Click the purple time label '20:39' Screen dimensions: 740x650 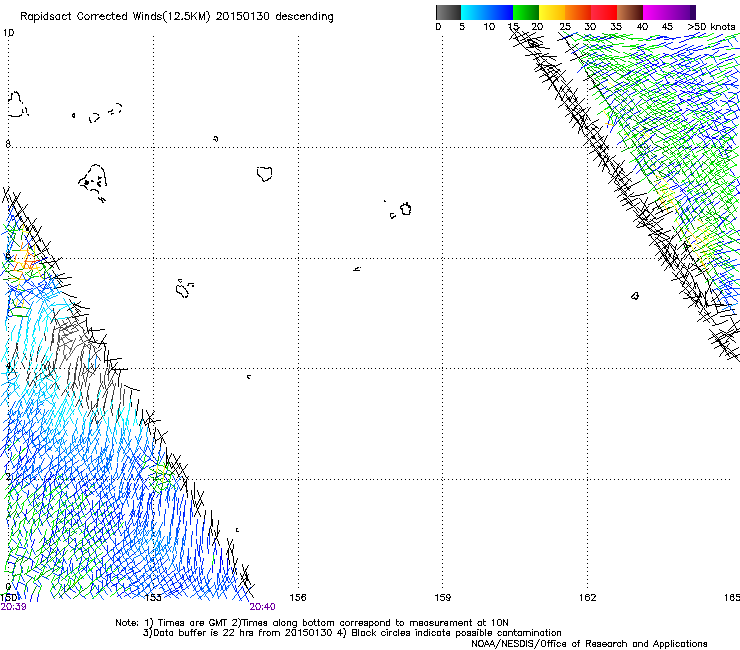coord(13,607)
